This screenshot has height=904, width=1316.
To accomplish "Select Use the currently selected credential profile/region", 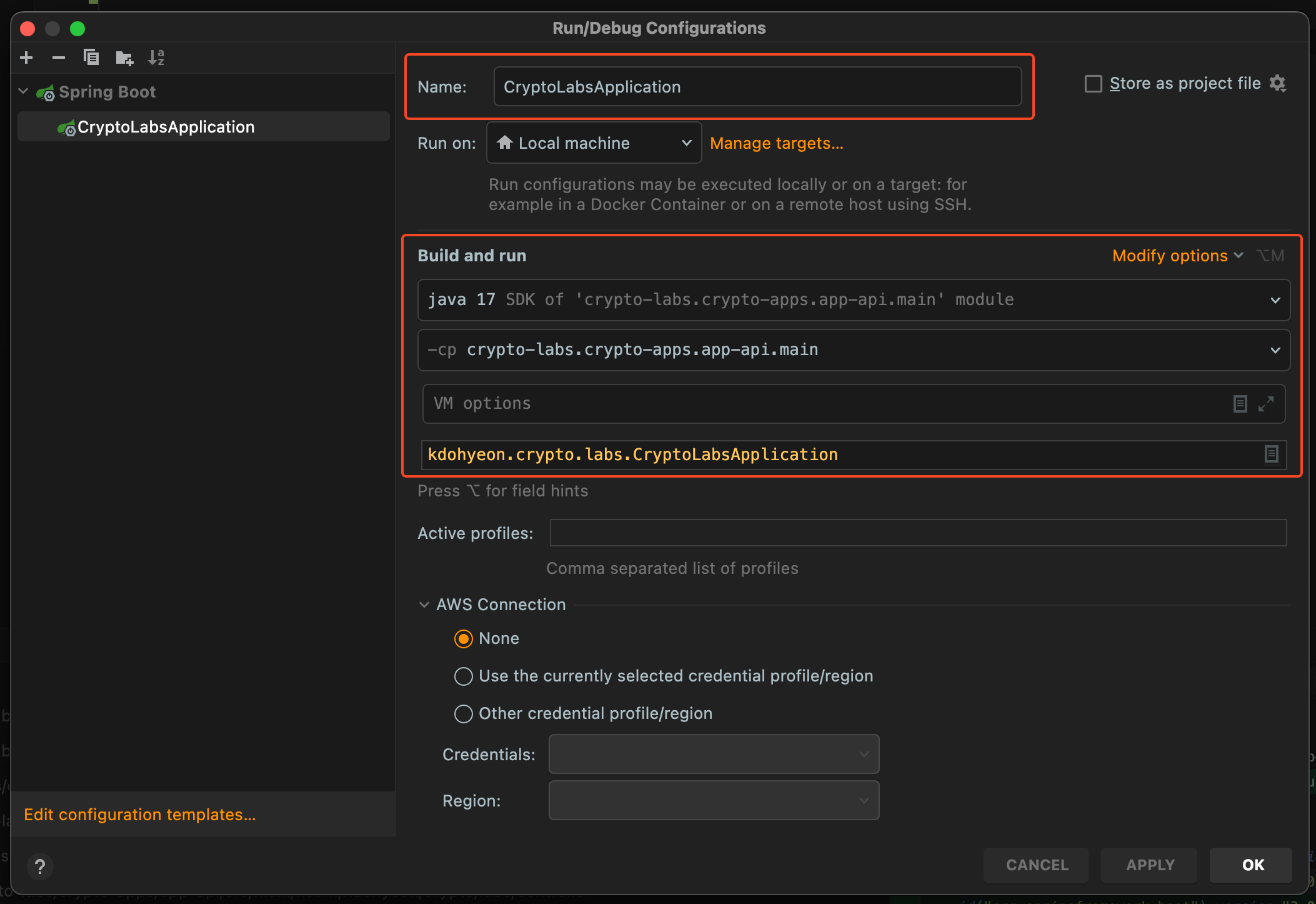I will pos(463,676).
